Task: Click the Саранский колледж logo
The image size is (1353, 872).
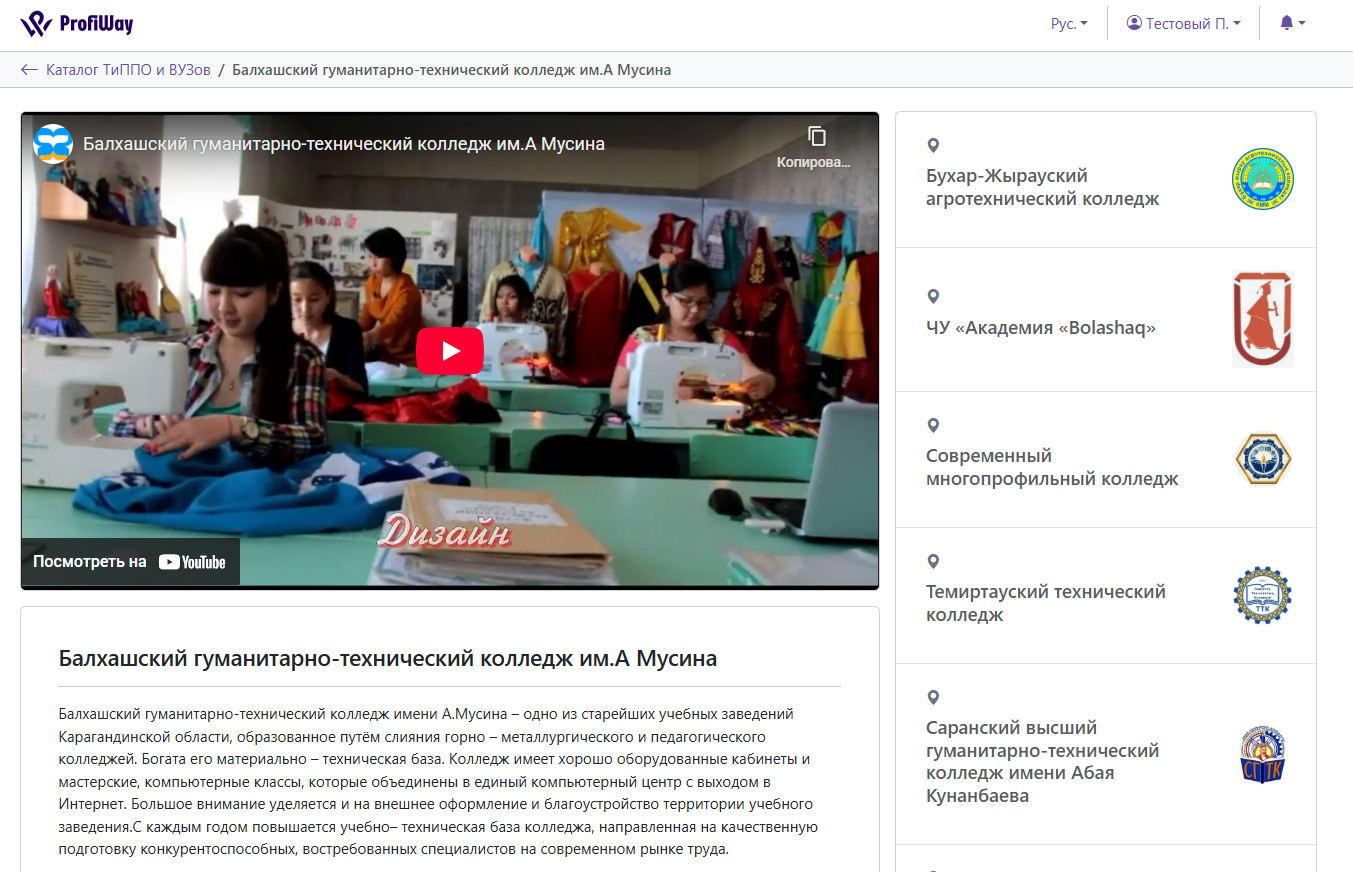Action: (x=1262, y=755)
